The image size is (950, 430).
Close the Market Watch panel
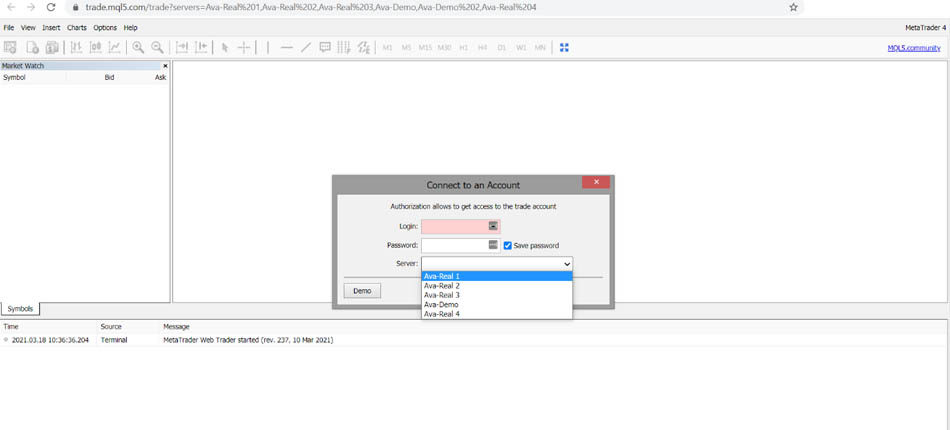(x=165, y=65)
